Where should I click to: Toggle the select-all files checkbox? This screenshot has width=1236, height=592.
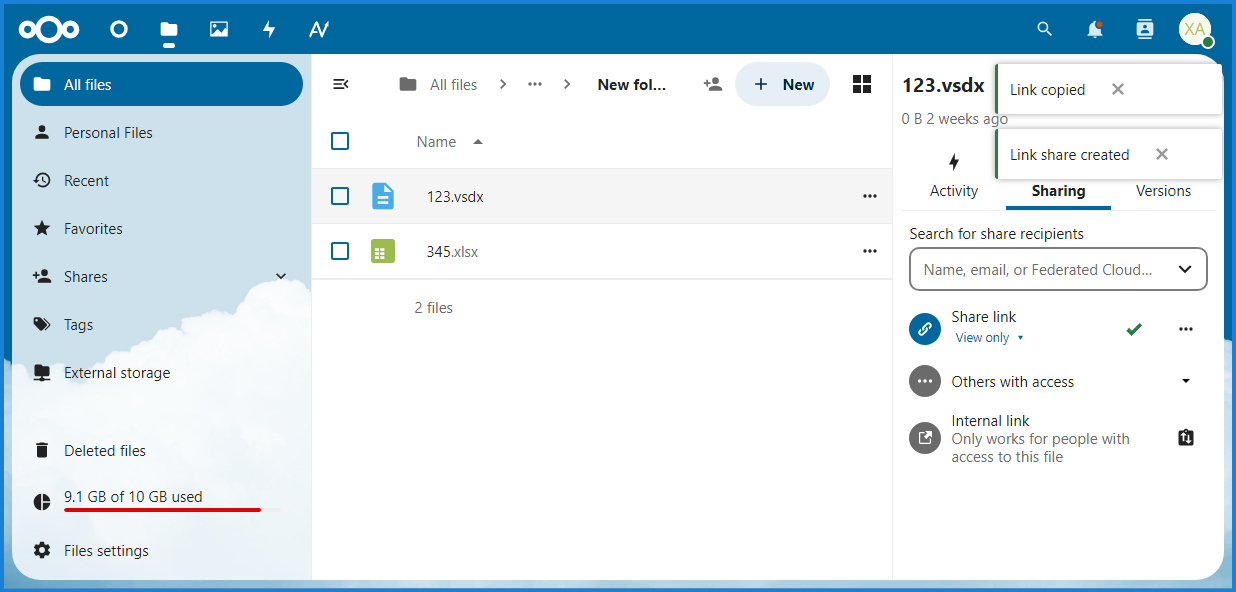click(339, 141)
